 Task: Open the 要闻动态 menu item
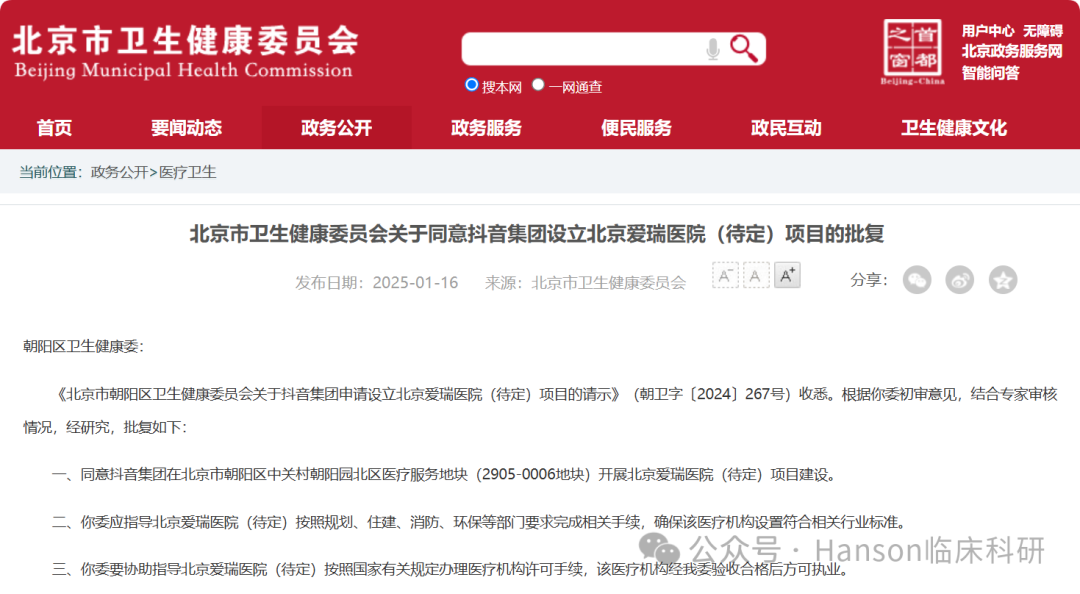click(187, 128)
